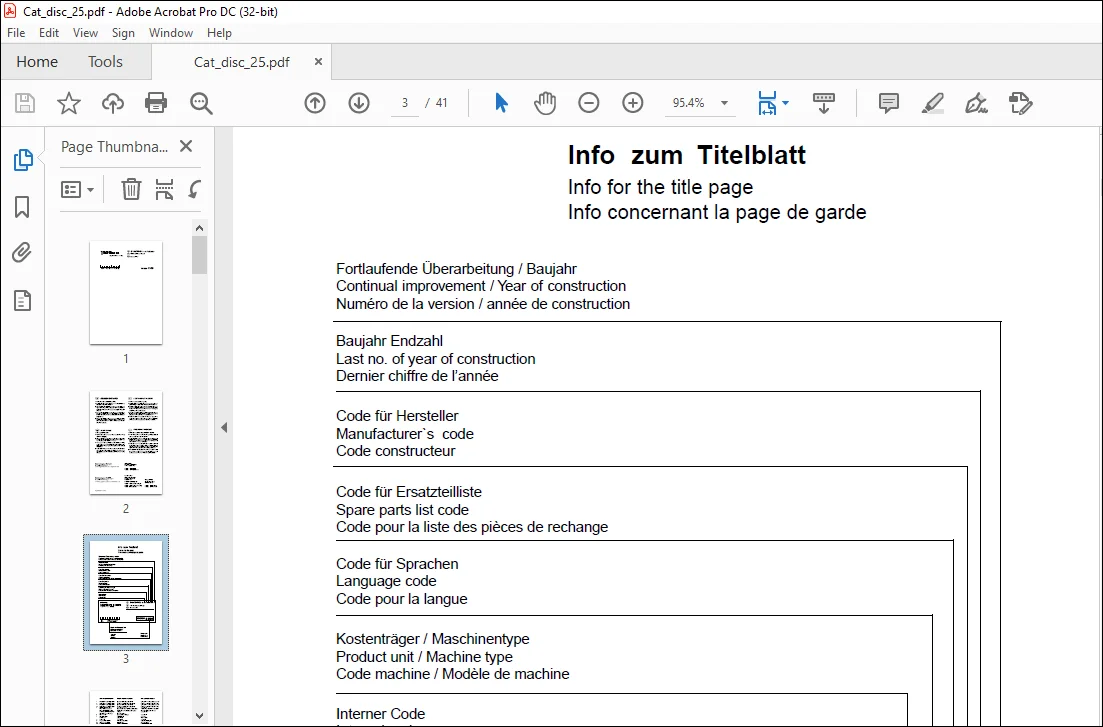Click 'Spare parts list code' text
Image resolution: width=1103 pixels, height=727 pixels.
[402, 510]
